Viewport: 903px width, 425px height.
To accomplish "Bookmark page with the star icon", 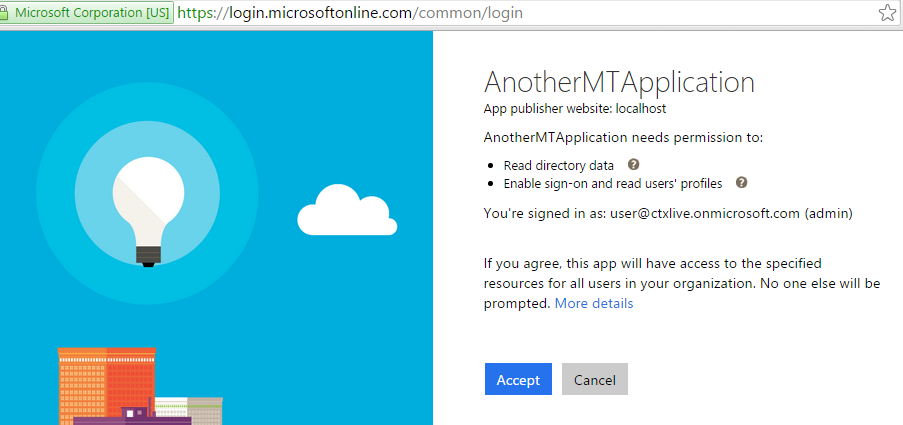I will coord(887,13).
